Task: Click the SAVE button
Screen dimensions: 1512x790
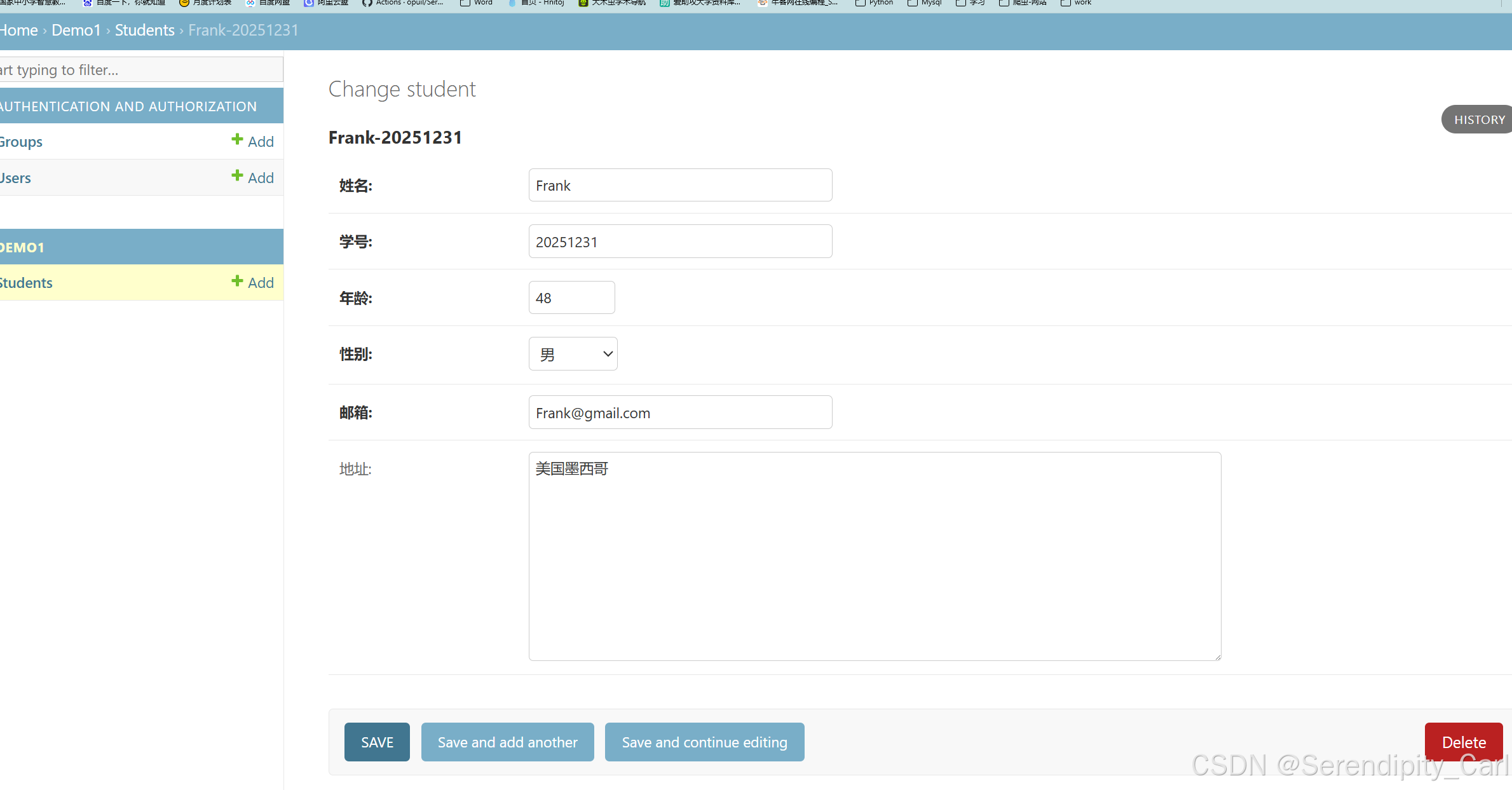Action: pos(377,742)
